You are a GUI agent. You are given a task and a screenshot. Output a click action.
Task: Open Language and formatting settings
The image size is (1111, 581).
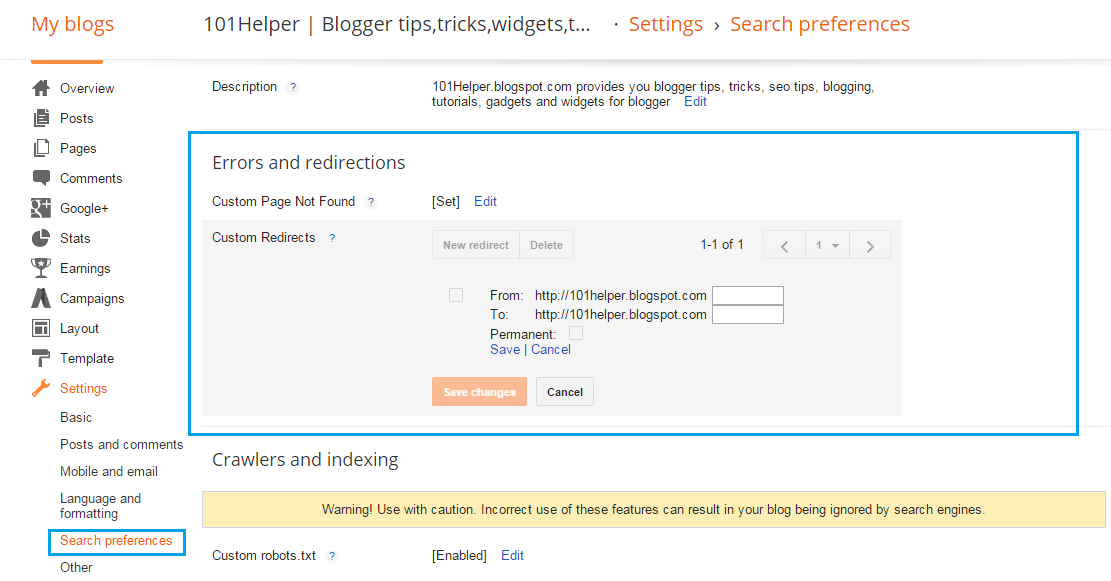point(100,506)
